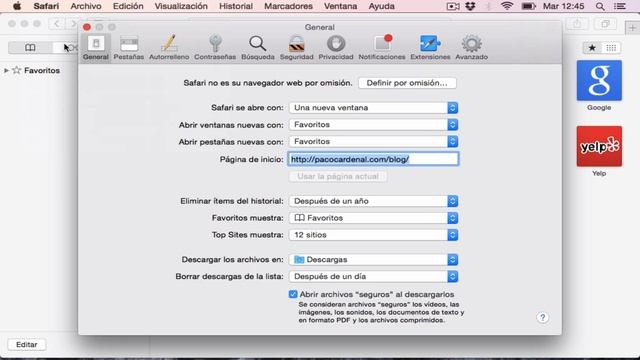Go back with Safari back arrow
640x360 pixels.
coord(57,24)
